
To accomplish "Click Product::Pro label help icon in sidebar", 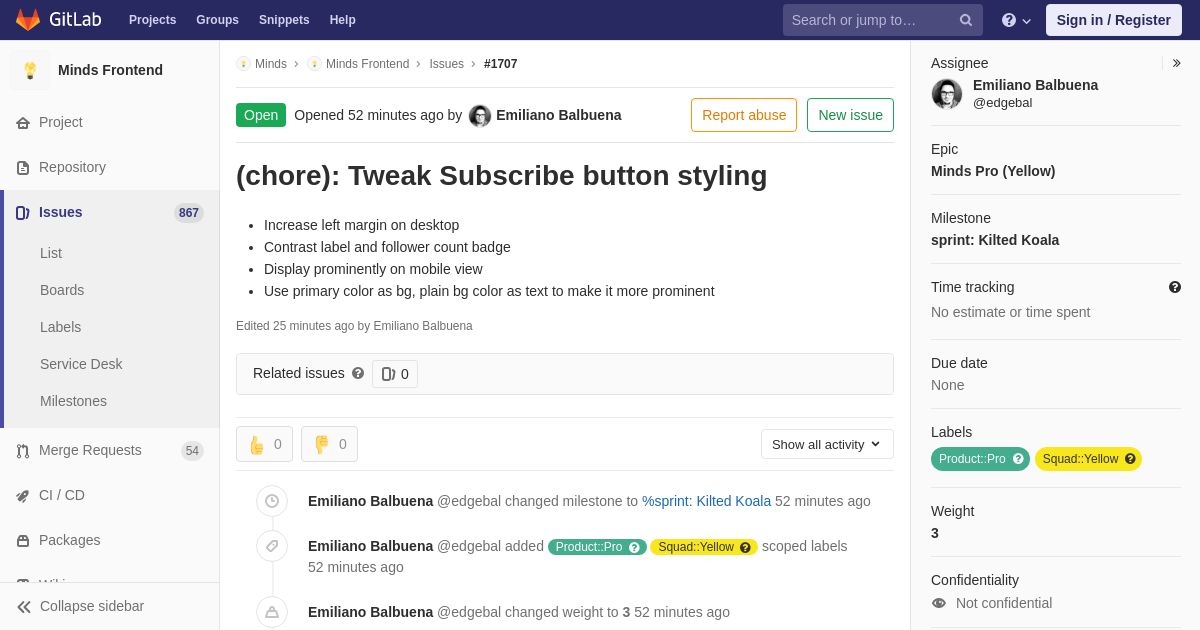I will coord(1018,459).
